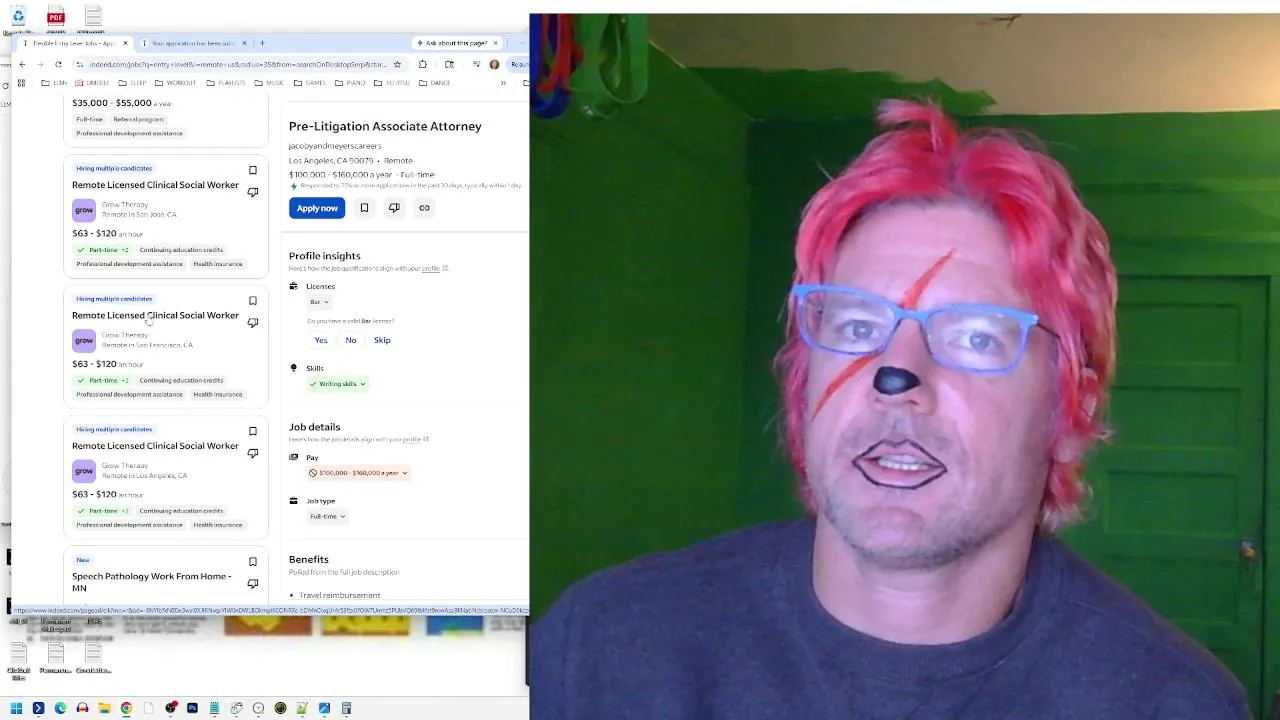Open the Chrome profile avatar
Image resolution: width=1280 pixels, height=720 pixels.
click(x=494, y=64)
